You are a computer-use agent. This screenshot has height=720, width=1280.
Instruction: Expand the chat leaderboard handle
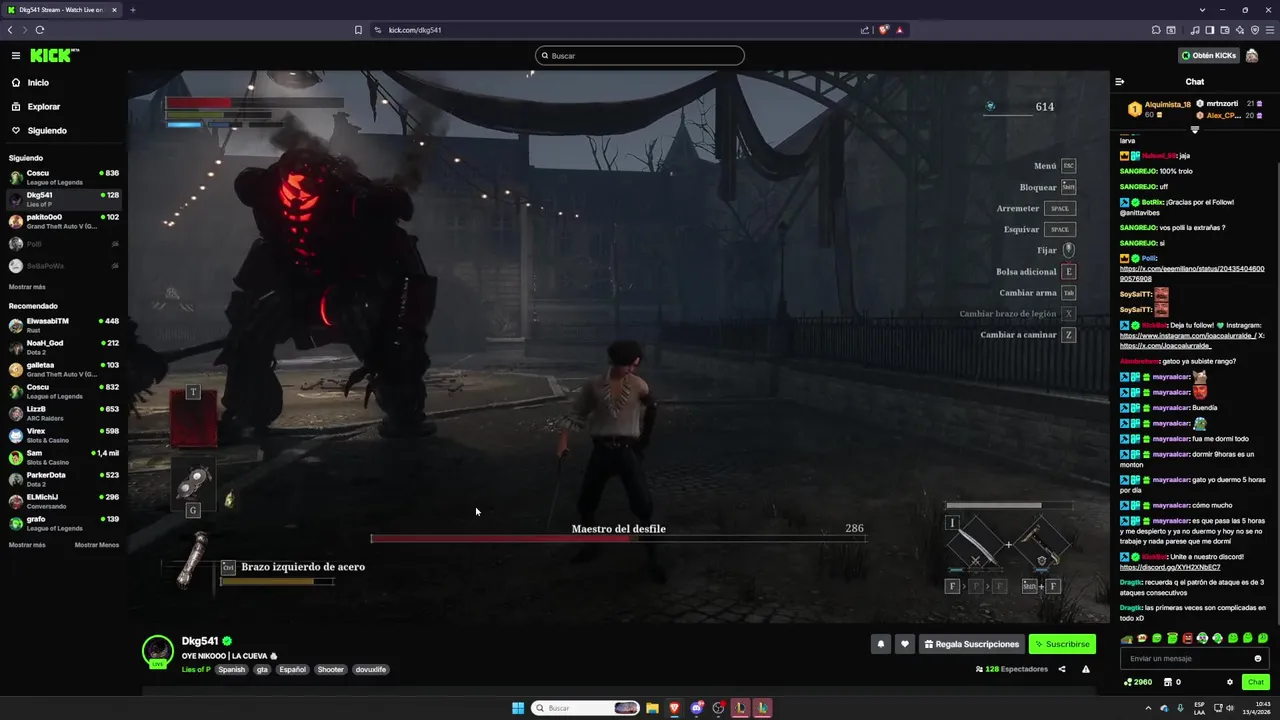tap(1195, 130)
